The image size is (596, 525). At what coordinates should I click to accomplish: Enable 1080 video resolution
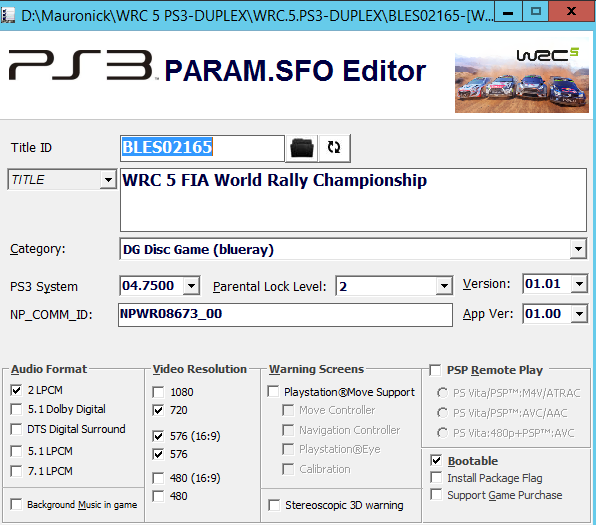pyautogui.click(x=158, y=392)
